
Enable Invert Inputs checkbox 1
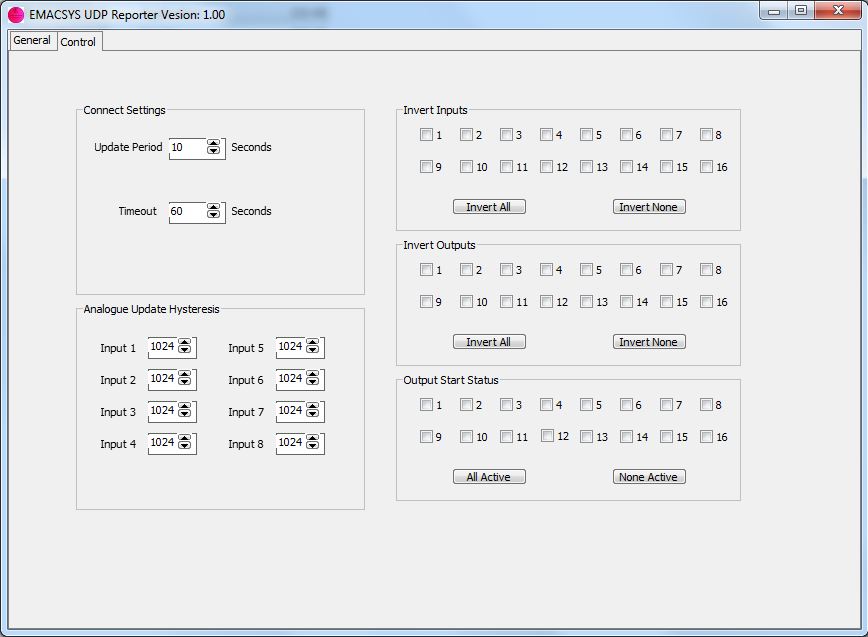tap(427, 135)
